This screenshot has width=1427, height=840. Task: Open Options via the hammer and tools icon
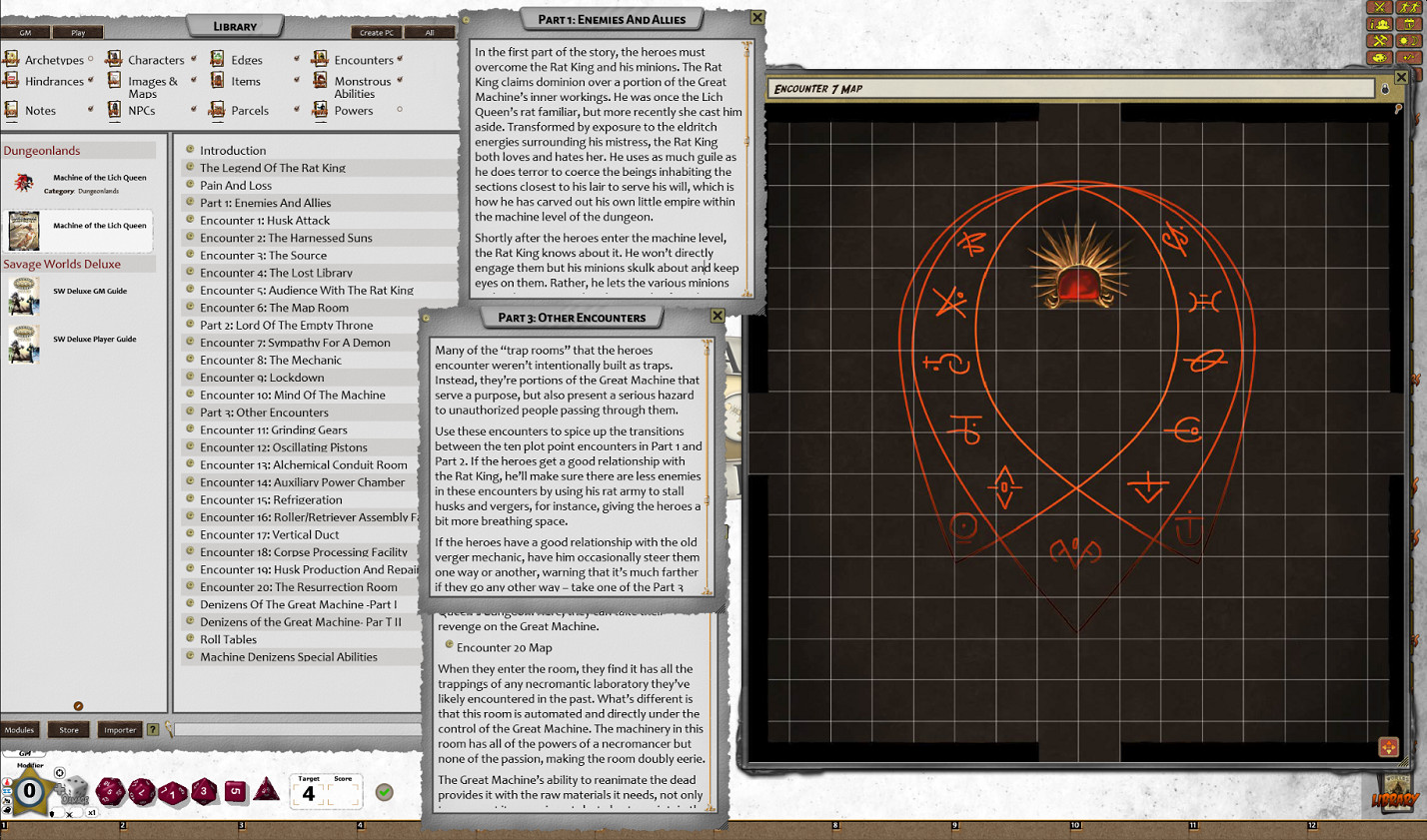1379,40
